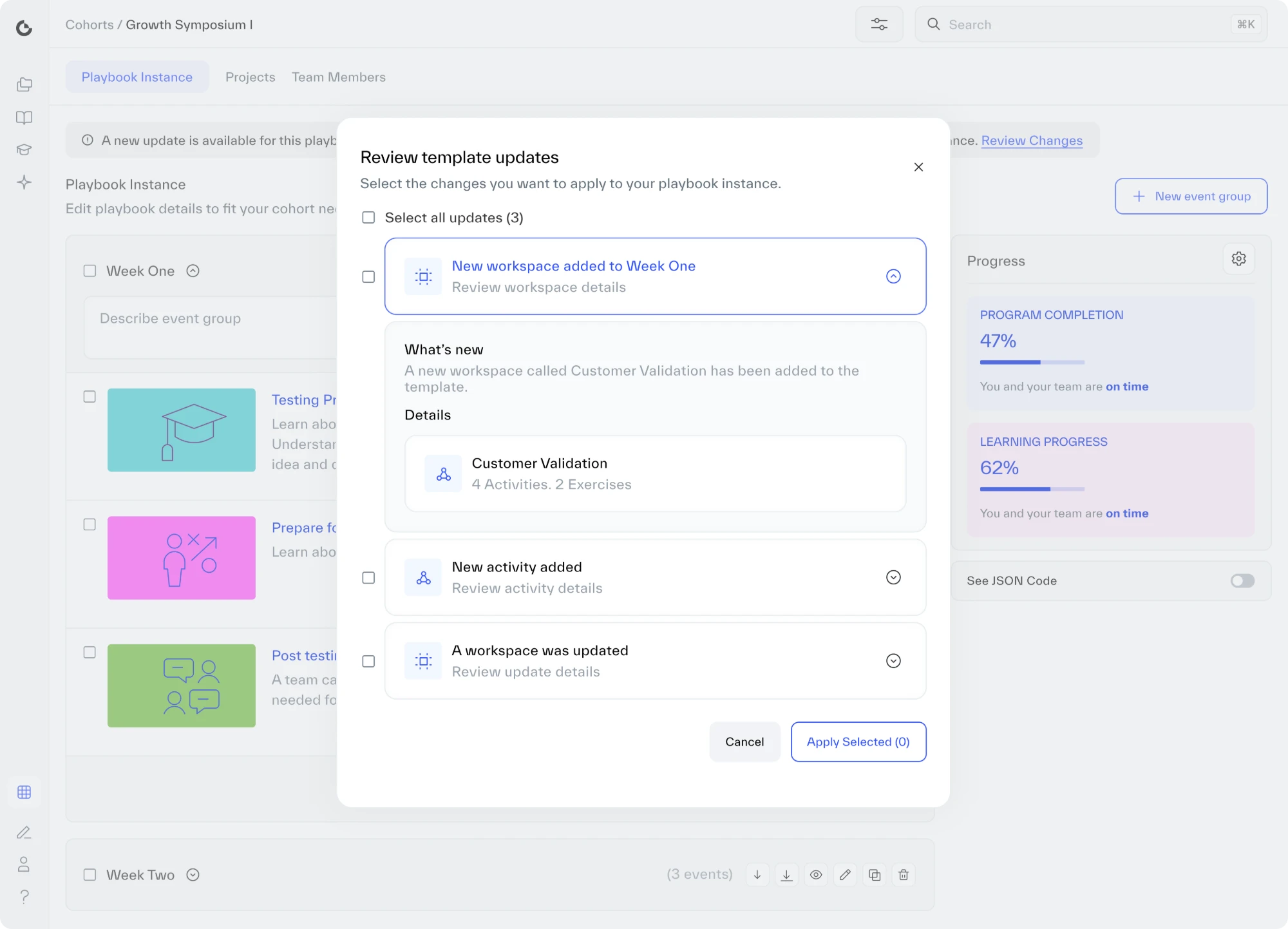Switch to the Team Members tab
Screen dimensions: 1288x929
338,77
